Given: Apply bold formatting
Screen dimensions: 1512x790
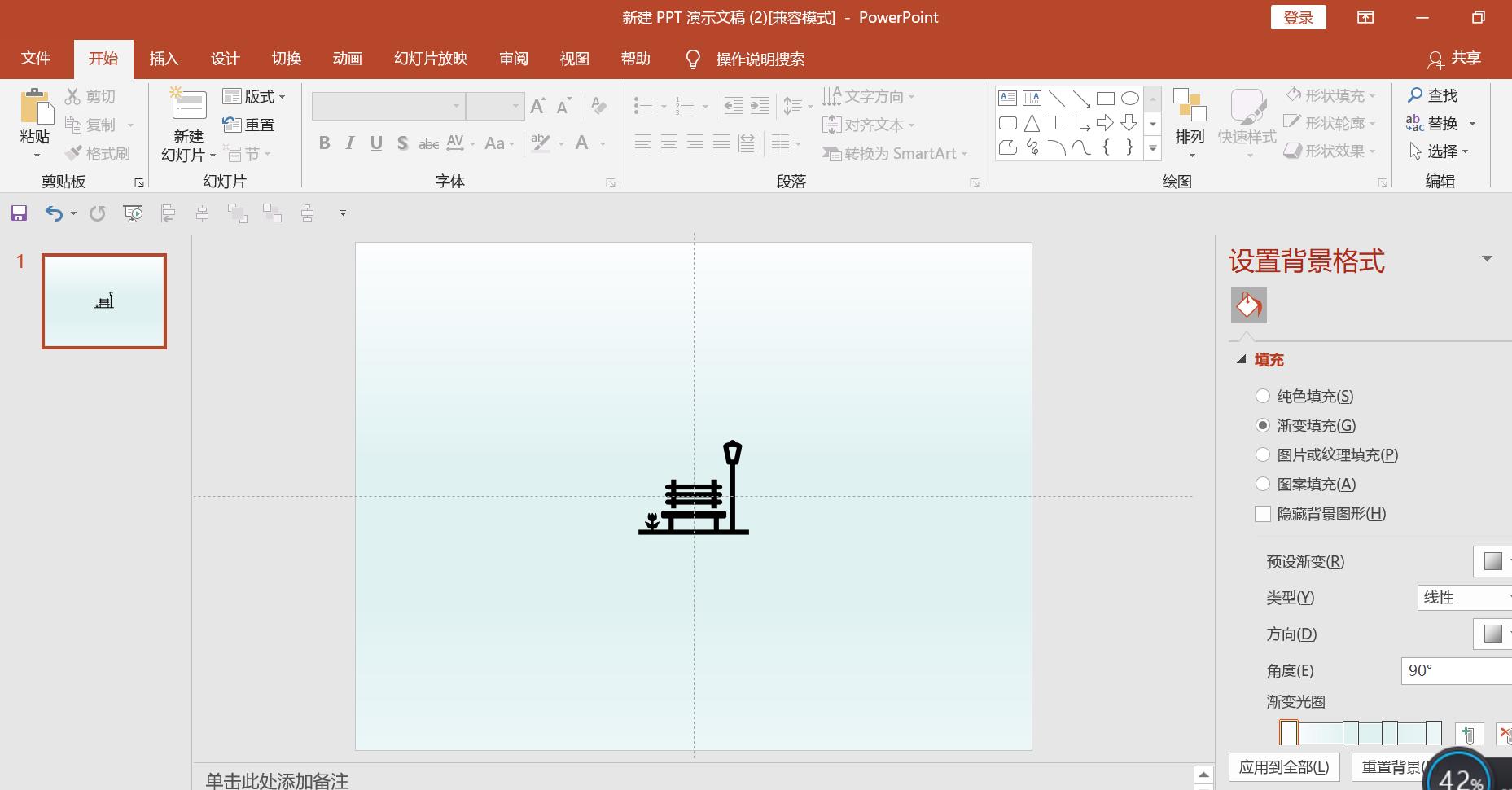Looking at the screenshot, I should (x=324, y=143).
